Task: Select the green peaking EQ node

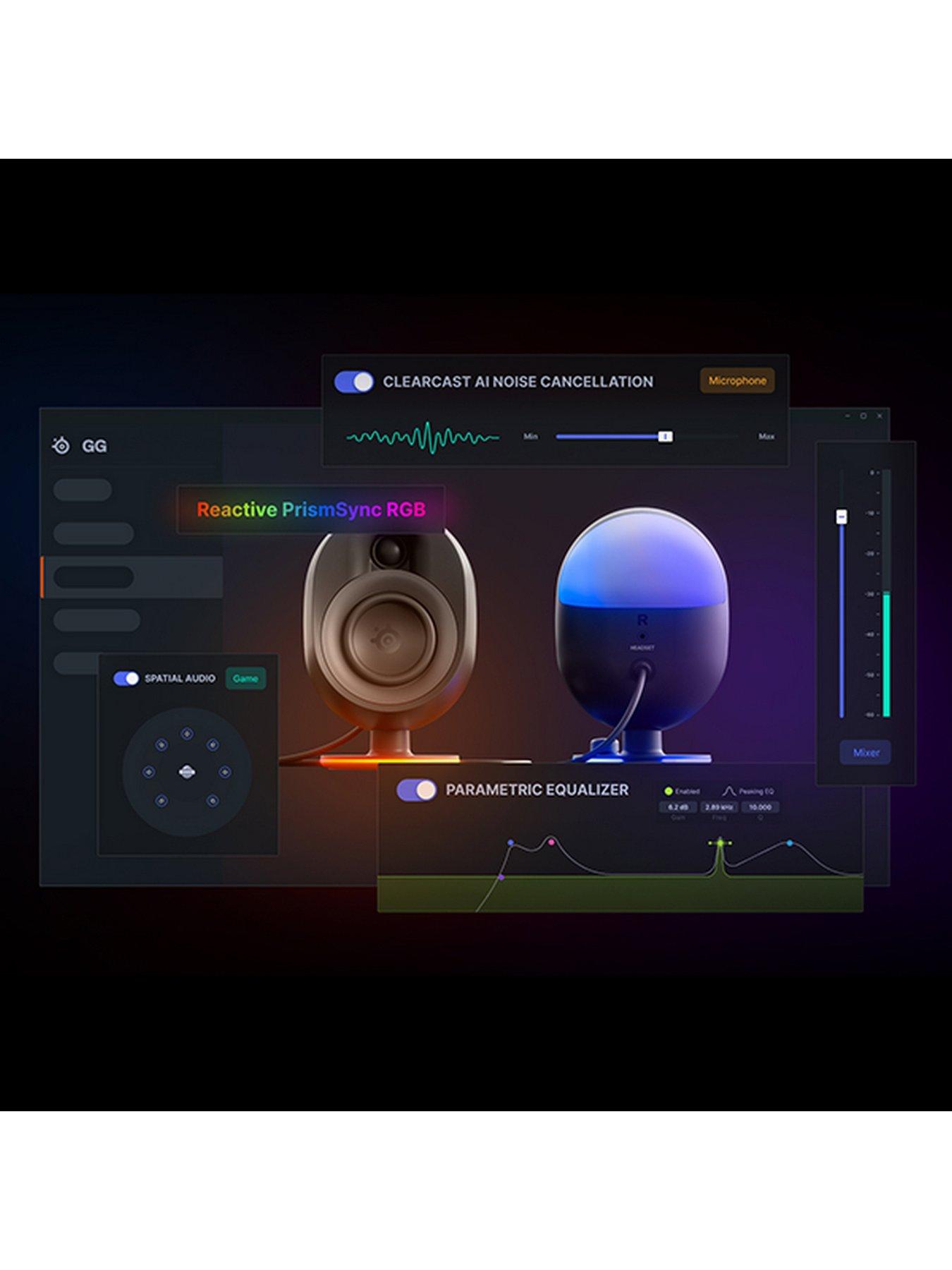Action: 720,842
